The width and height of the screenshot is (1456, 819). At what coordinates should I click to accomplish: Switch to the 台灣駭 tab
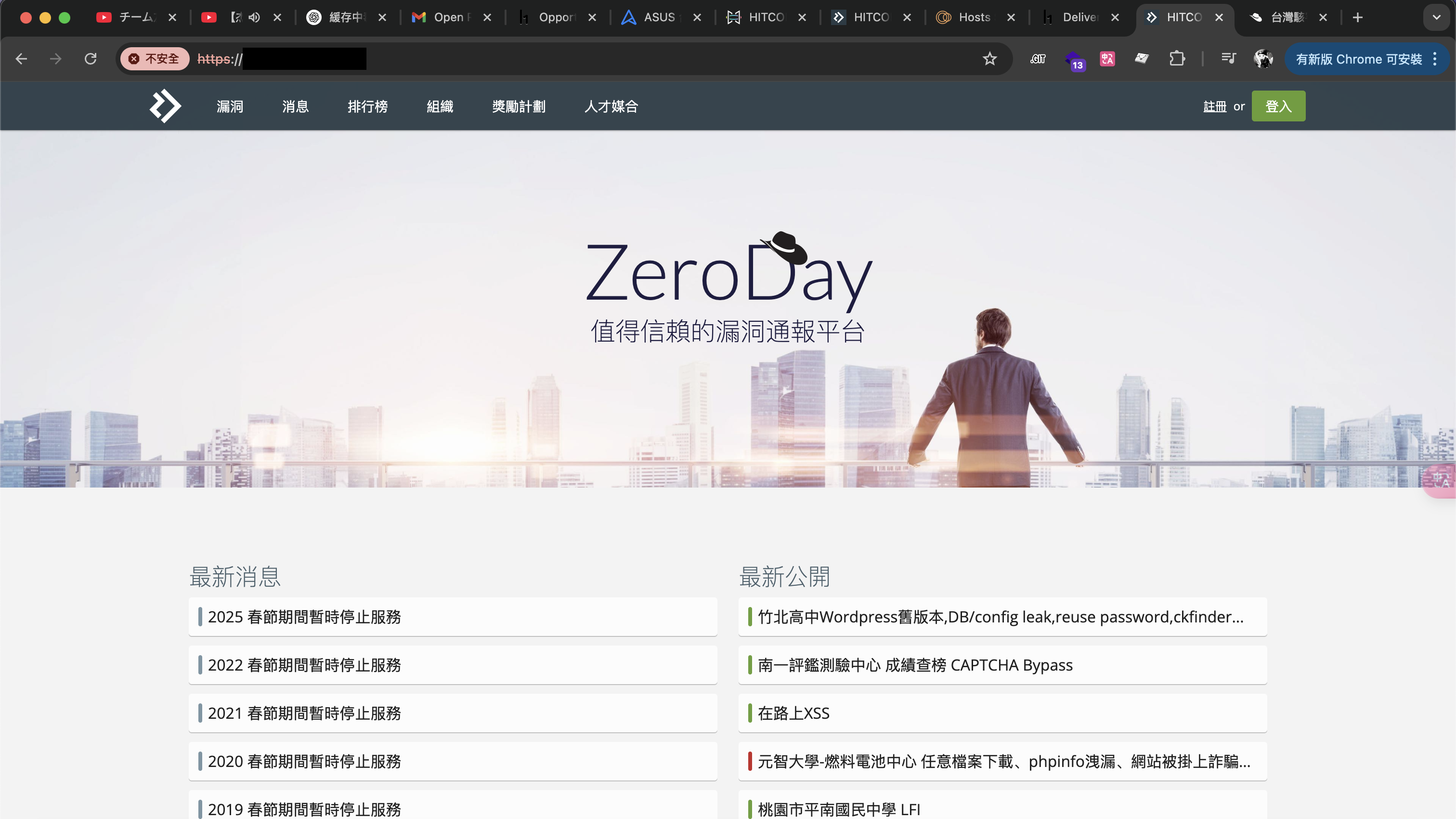click(x=1289, y=17)
